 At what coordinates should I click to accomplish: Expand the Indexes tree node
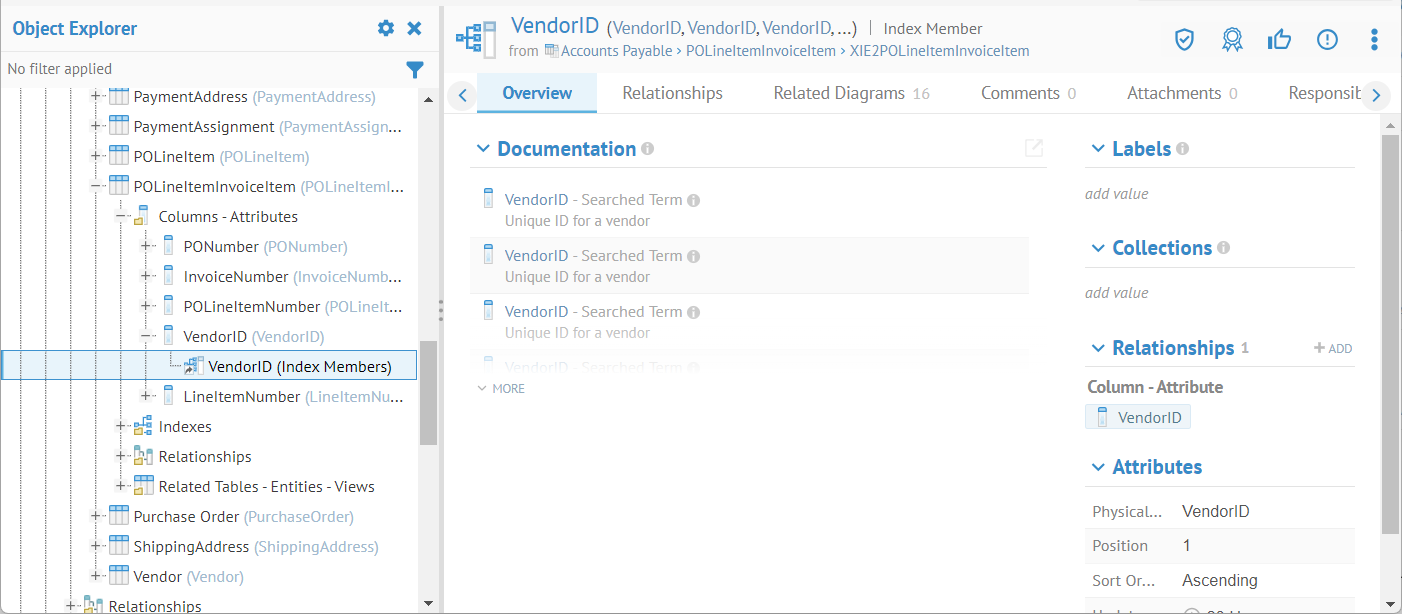point(122,426)
